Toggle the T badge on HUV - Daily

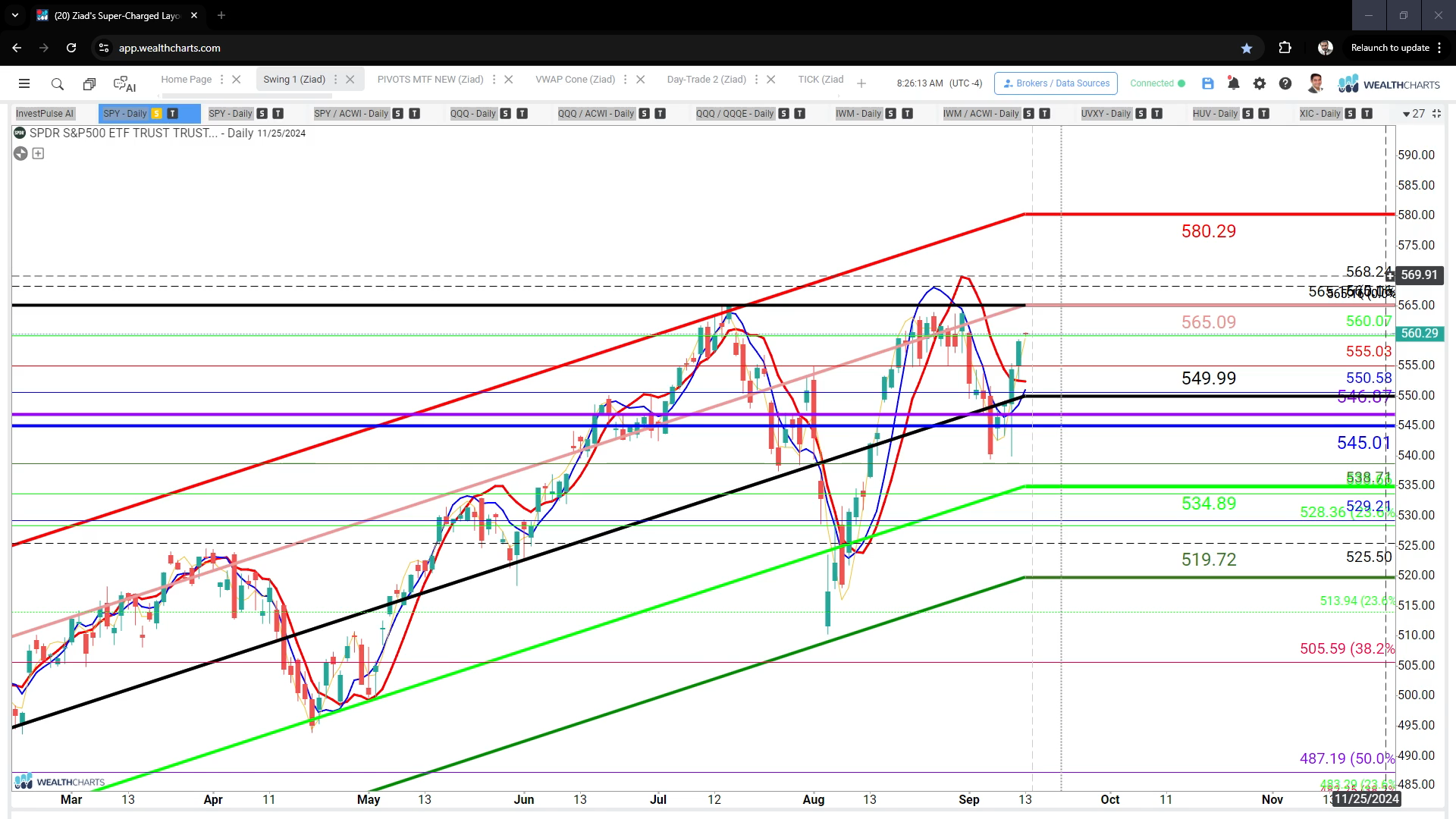point(1263,114)
